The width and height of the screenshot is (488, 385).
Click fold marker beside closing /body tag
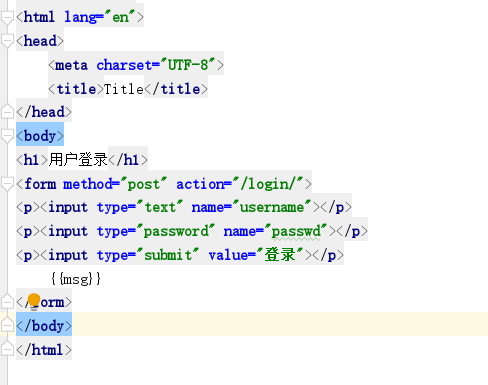(x=7, y=325)
